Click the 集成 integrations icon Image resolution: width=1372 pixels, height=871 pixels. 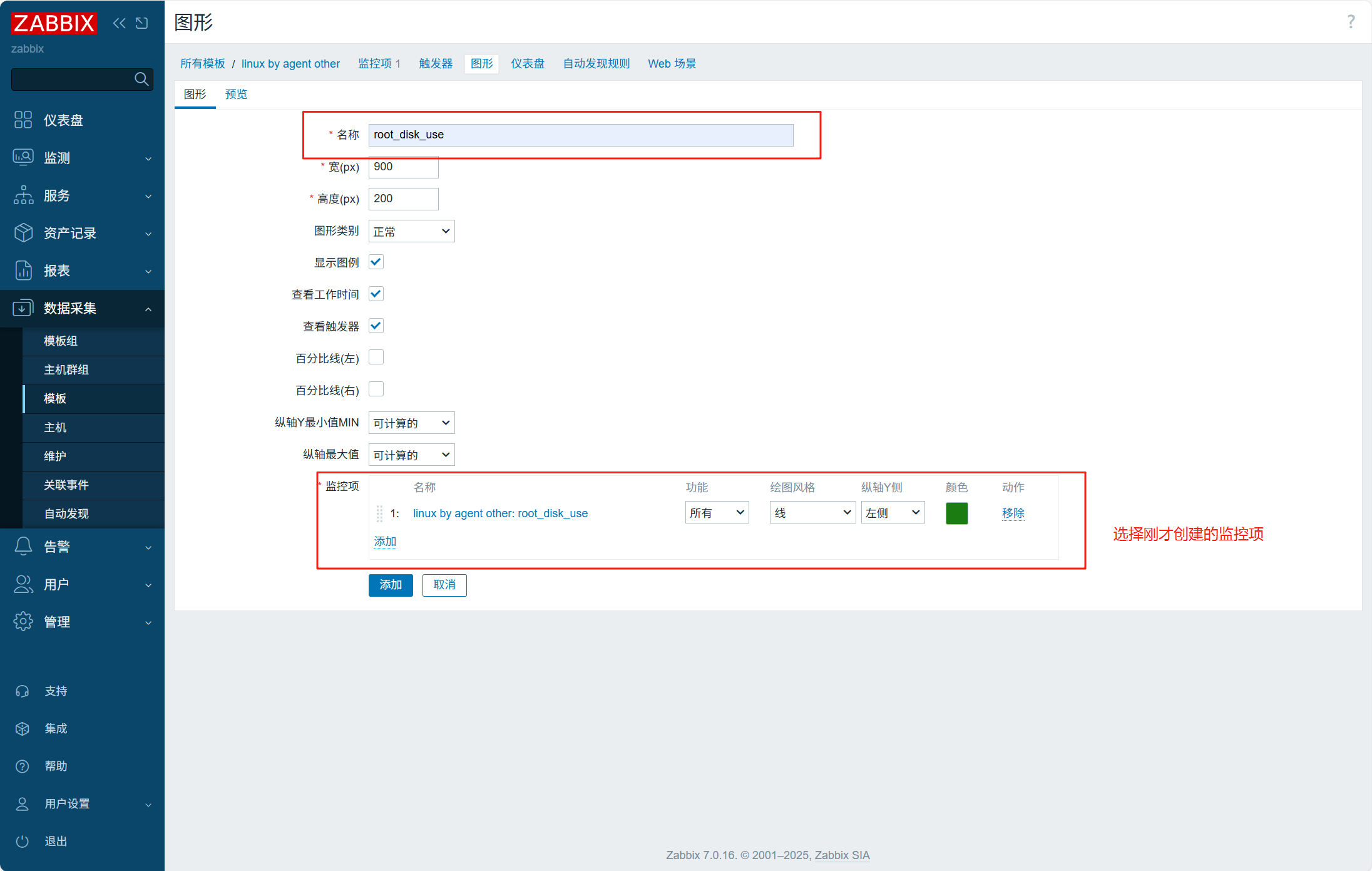[x=23, y=728]
